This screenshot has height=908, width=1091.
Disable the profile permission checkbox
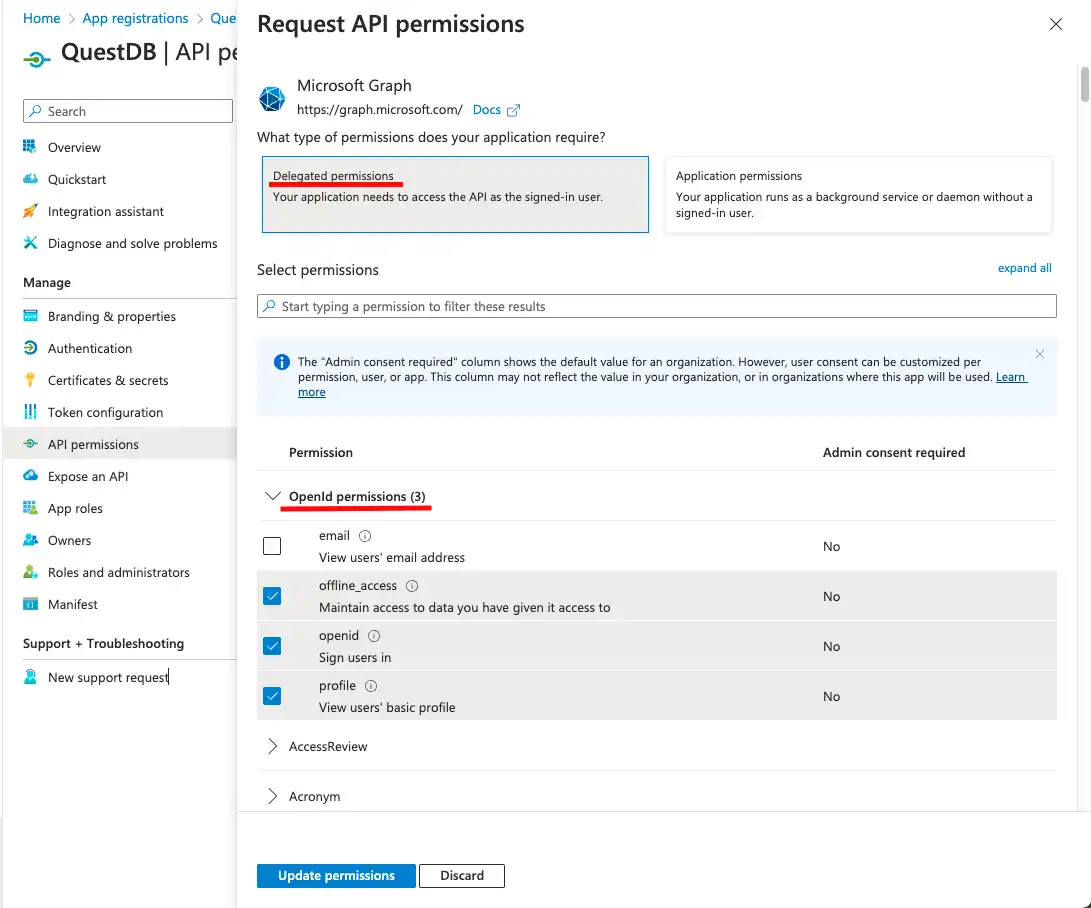point(271,696)
